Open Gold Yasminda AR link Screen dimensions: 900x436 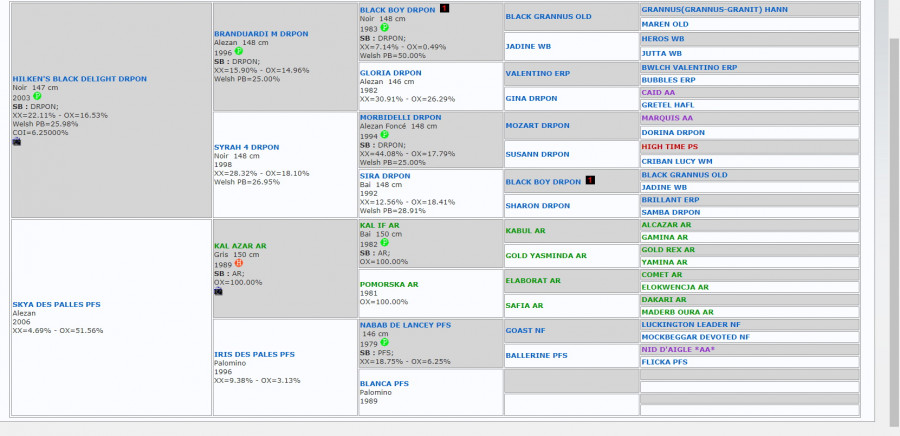[x=546, y=256]
